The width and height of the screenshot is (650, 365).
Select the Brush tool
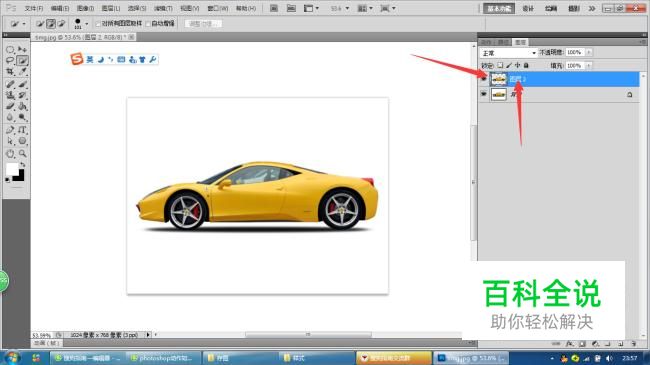tap(22, 84)
